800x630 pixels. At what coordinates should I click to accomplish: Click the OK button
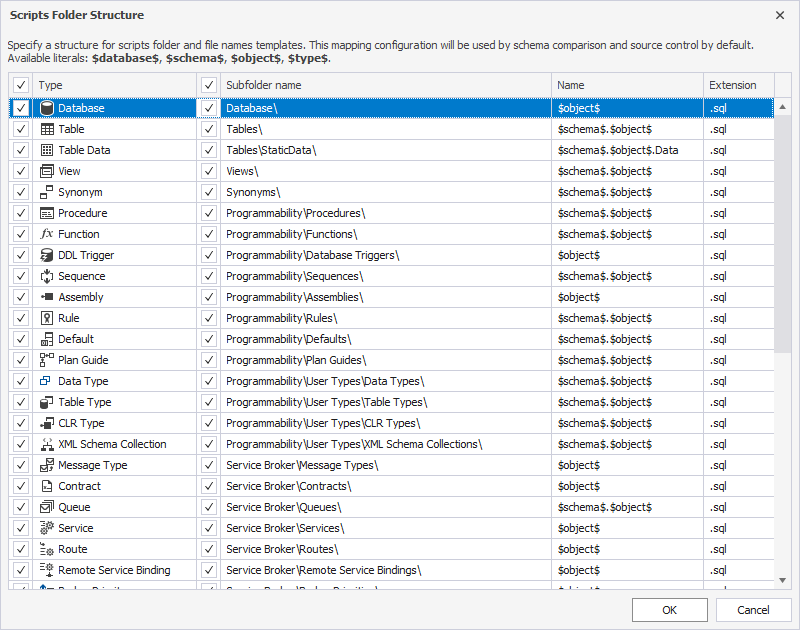[669, 609]
